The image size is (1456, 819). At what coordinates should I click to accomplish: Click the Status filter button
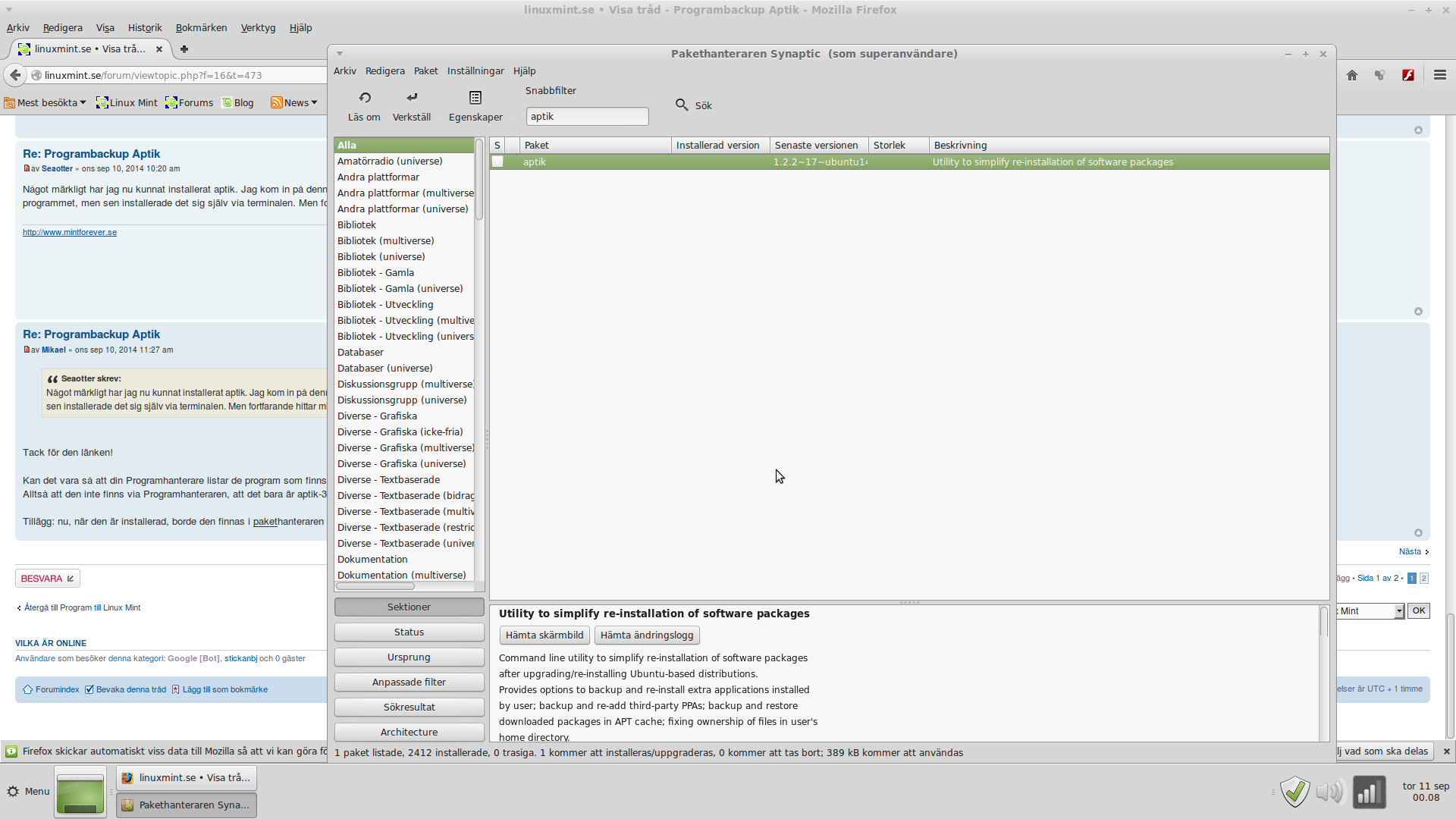pyautogui.click(x=409, y=632)
